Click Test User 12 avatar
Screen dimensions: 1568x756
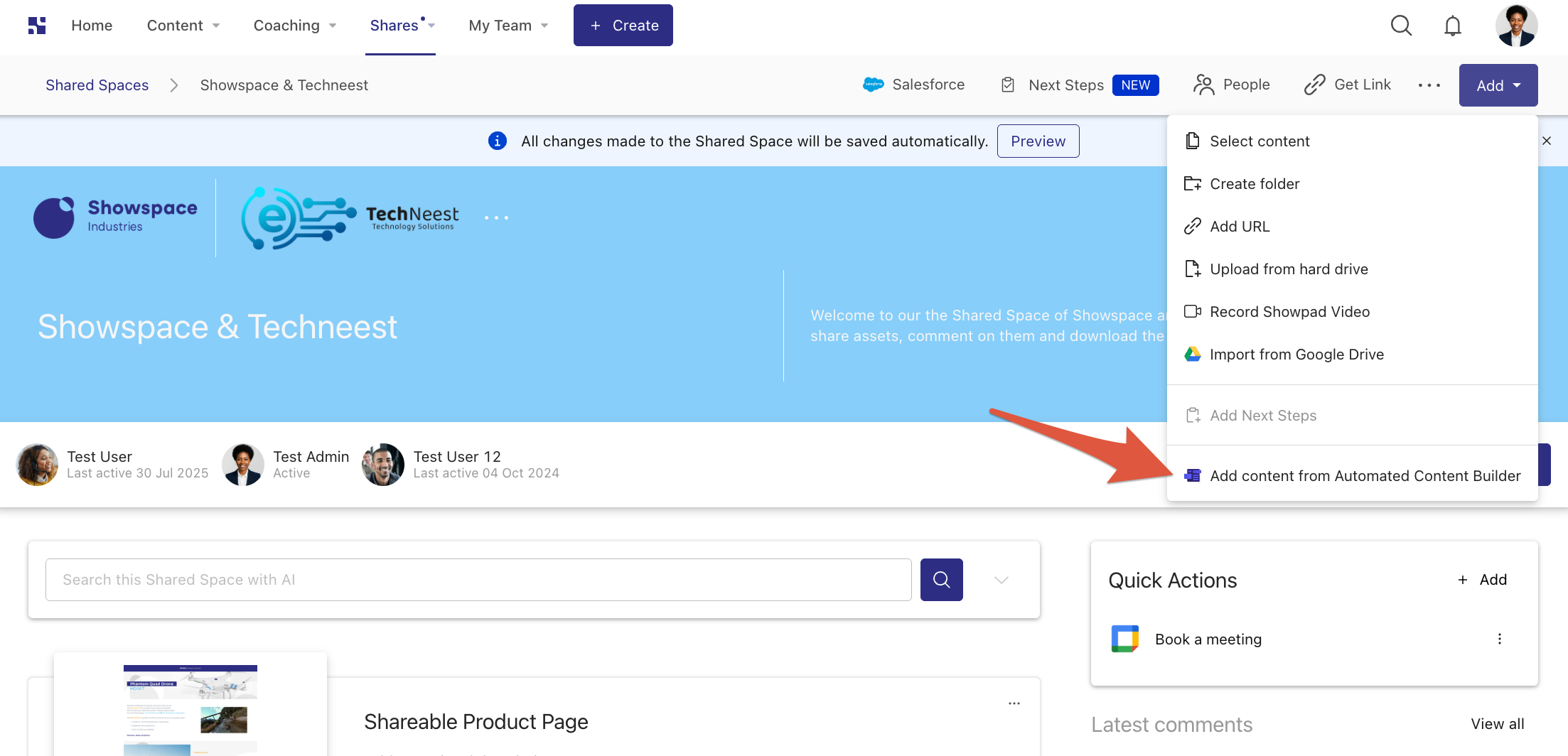click(x=383, y=465)
